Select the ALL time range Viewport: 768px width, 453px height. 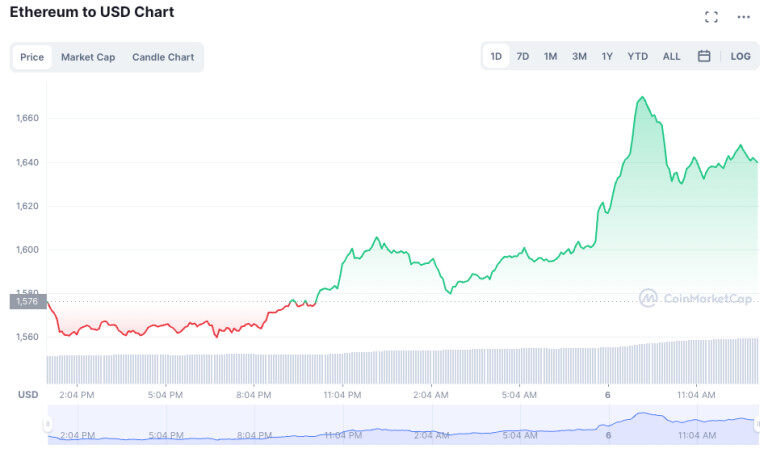(x=671, y=56)
